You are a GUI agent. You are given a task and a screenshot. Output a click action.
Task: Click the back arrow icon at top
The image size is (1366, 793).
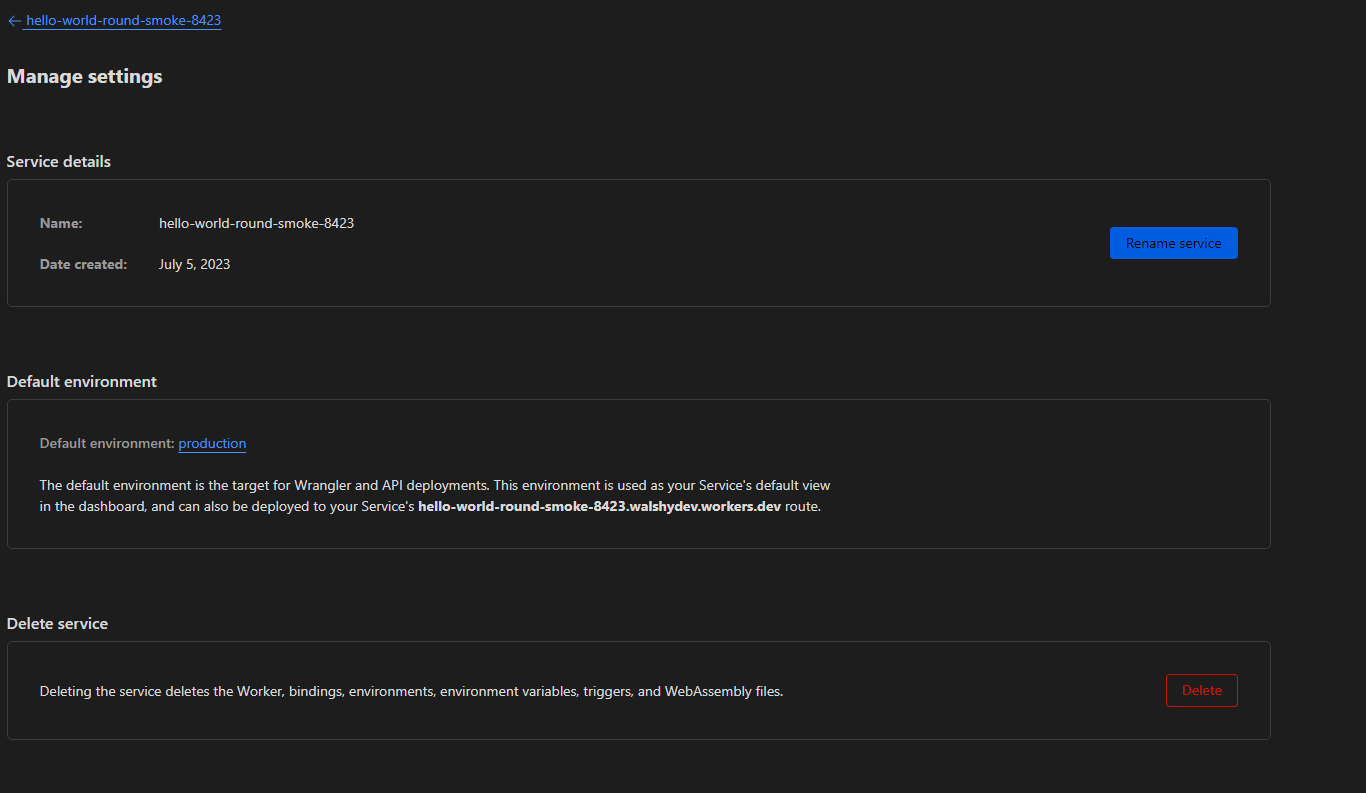[x=14, y=21]
